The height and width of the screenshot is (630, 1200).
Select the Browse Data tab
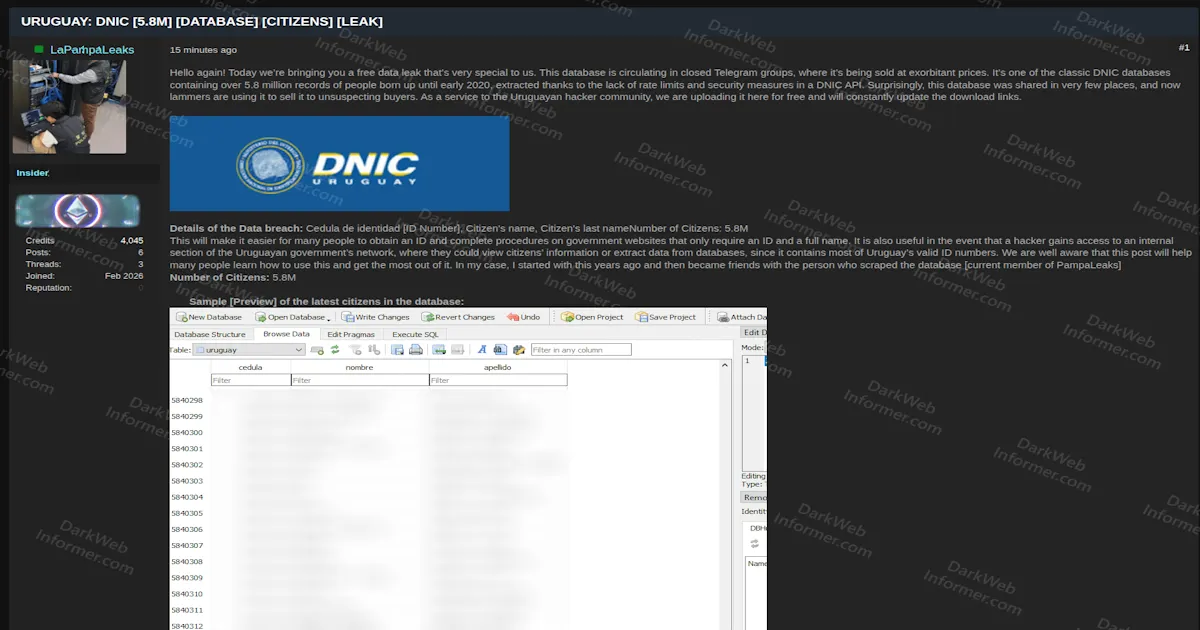coord(286,334)
